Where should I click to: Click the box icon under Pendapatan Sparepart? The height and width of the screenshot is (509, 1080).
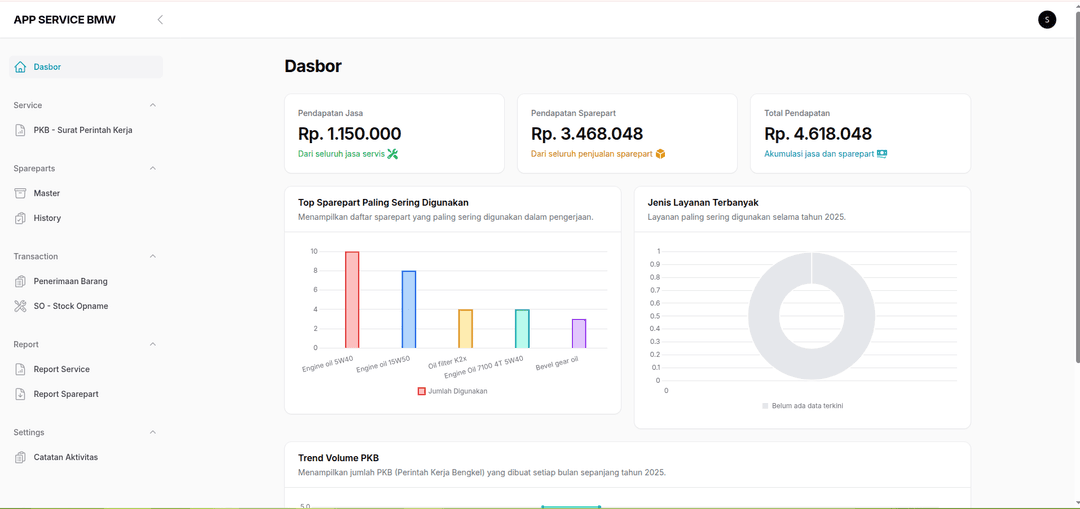pos(660,154)
